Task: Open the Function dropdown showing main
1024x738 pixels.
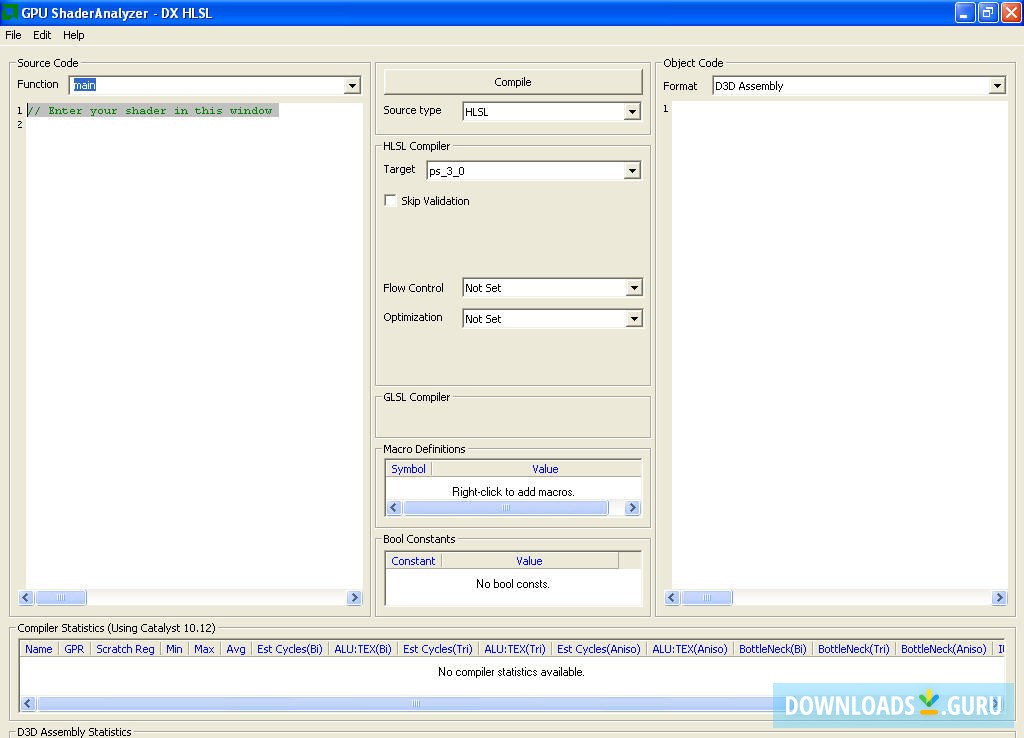Action: coord(352,86)
